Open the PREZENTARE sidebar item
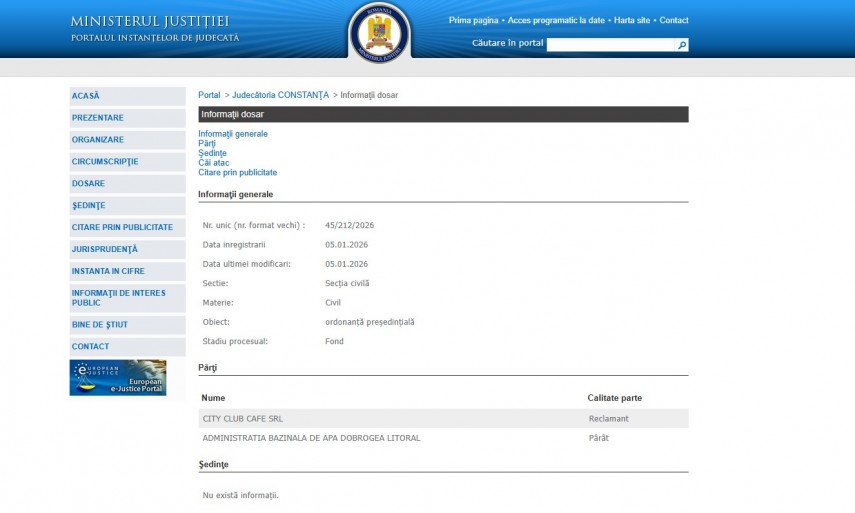 (x=98, y=118)
